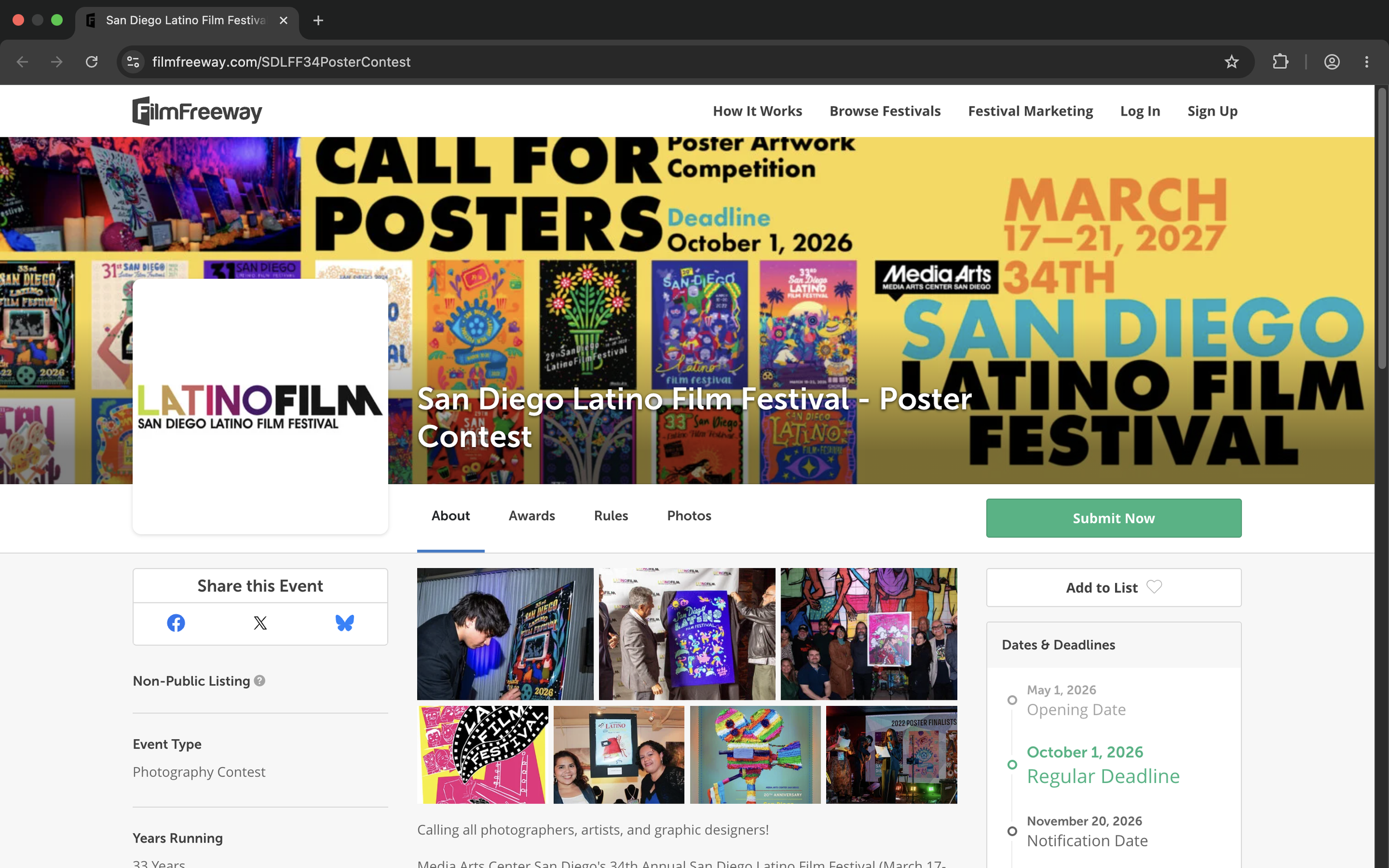Viewport: 1389px width, 868px height.
Task: Click the green Submit Now button
Action: click(1113, 518)
